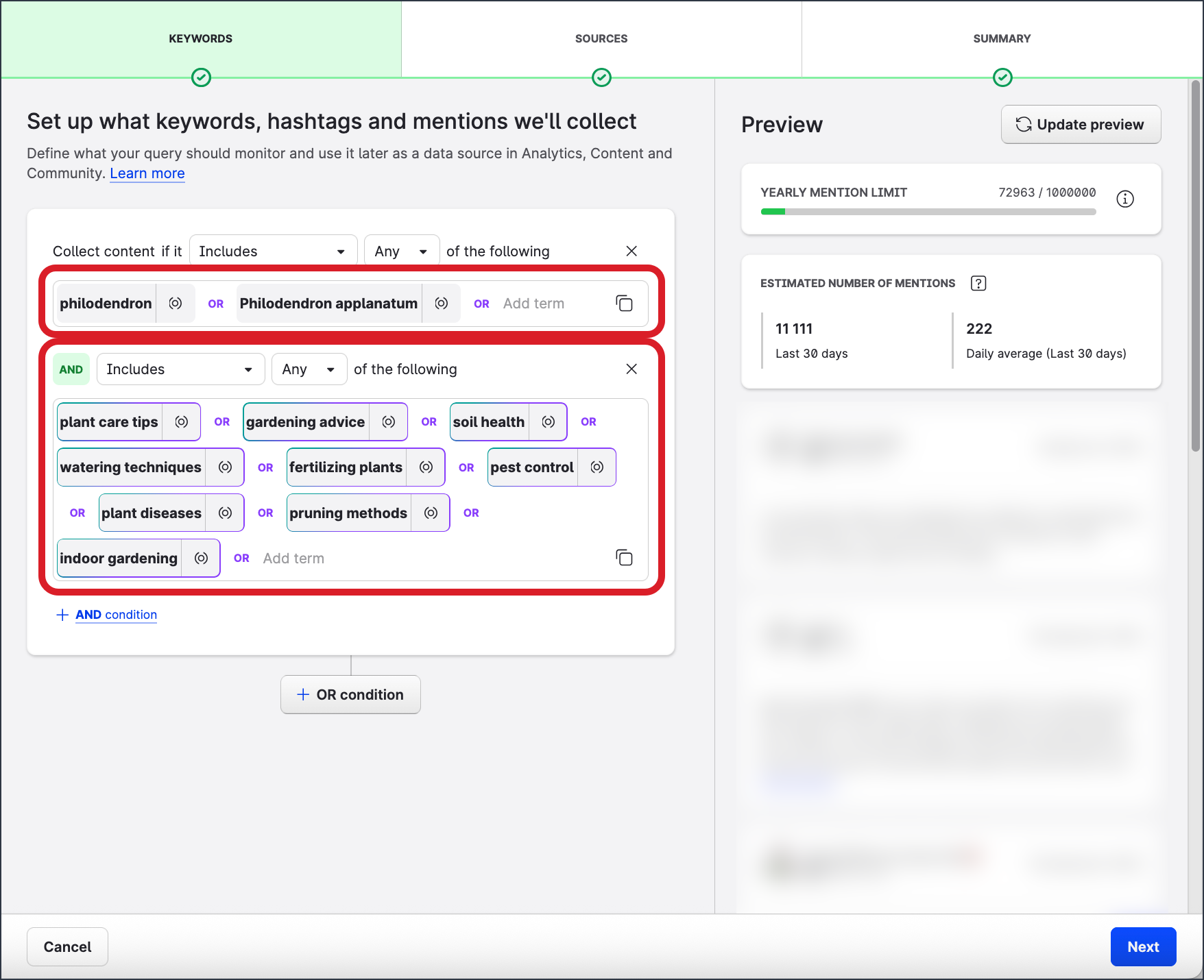
Task: Remove the AND condition row
Action: [631, 369]
